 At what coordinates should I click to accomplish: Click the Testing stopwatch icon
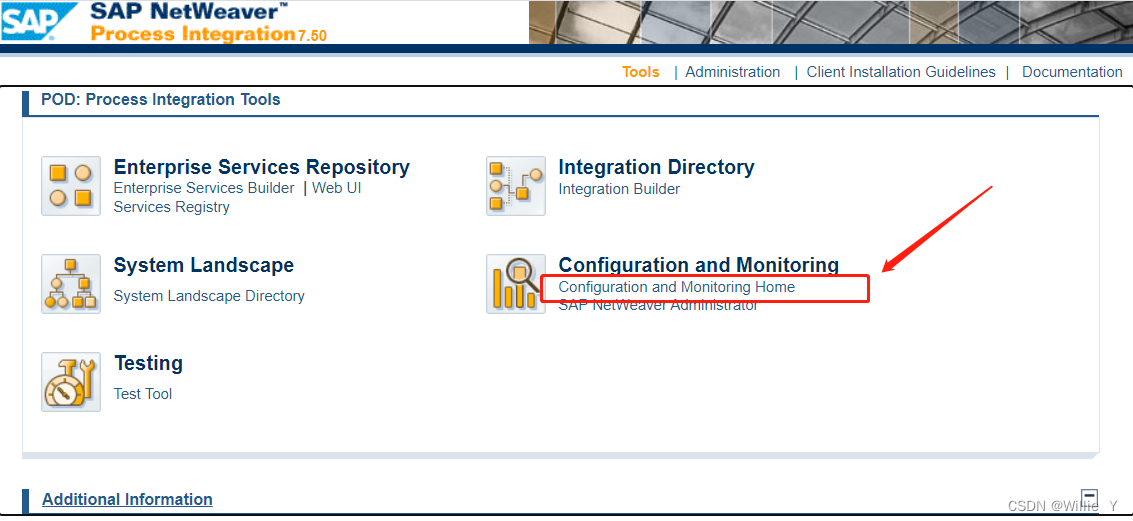pyautogui.click(x=71, y=382)
